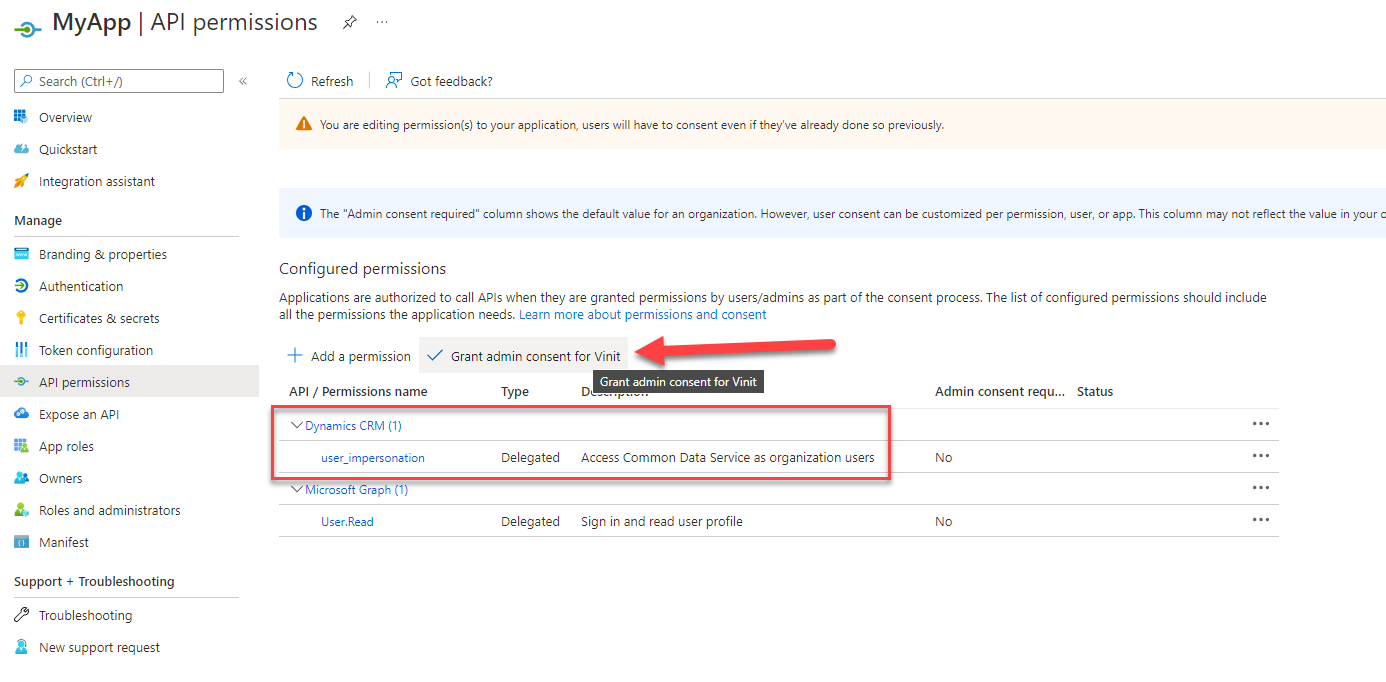This screenshot has height=682, width=1386.
Task: Click the App roles icon
Action: 21,446
